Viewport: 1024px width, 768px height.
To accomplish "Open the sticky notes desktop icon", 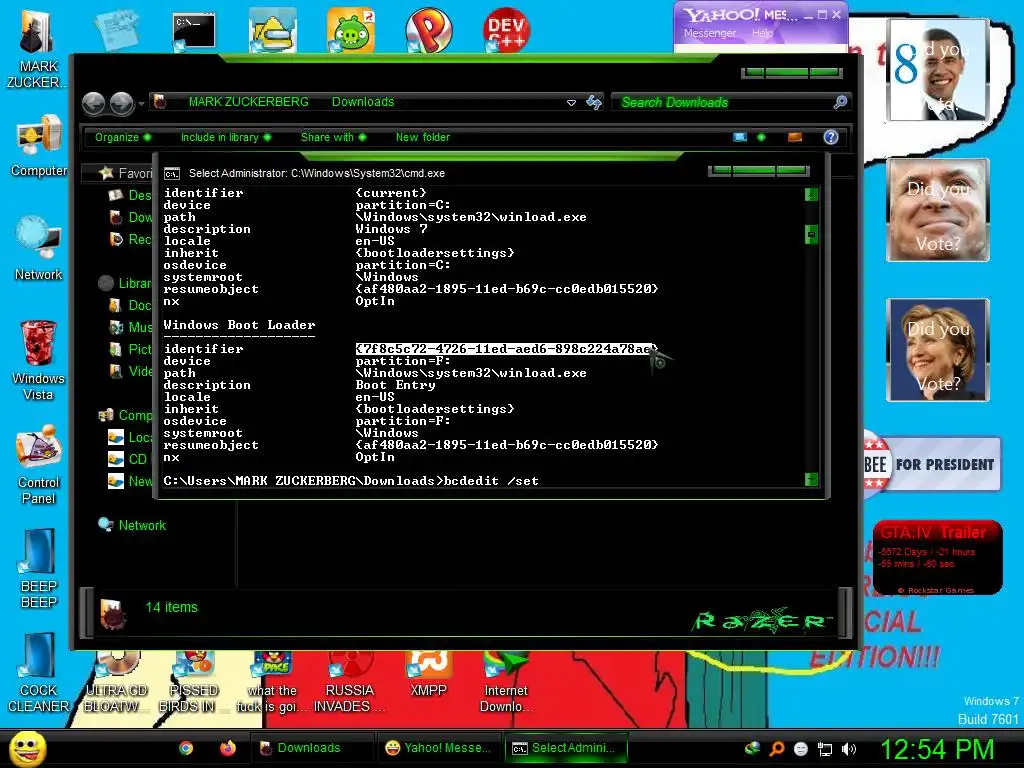I will tap(117, 29).
